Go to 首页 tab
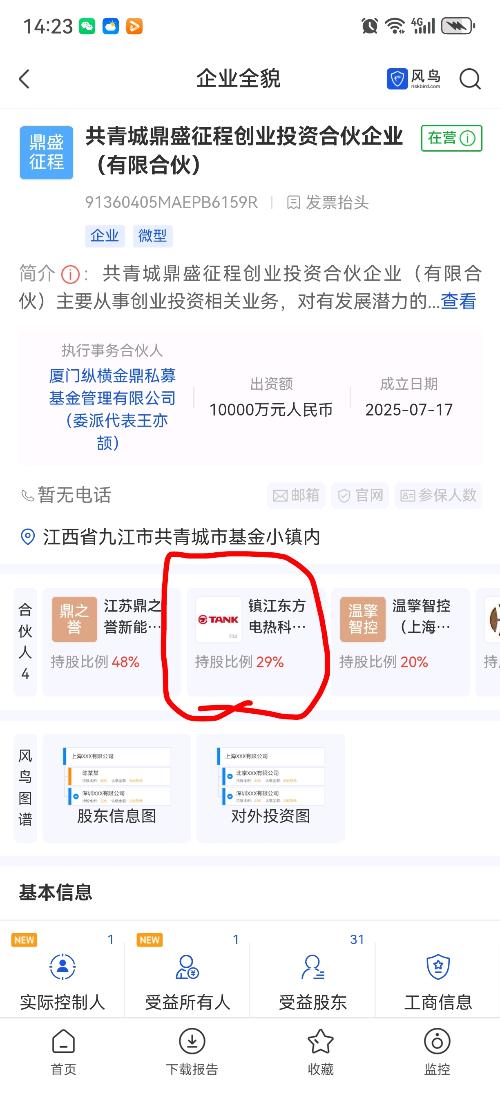Screen dimensions: 500x1103 pyautogui.click(x=63, y=1052)
